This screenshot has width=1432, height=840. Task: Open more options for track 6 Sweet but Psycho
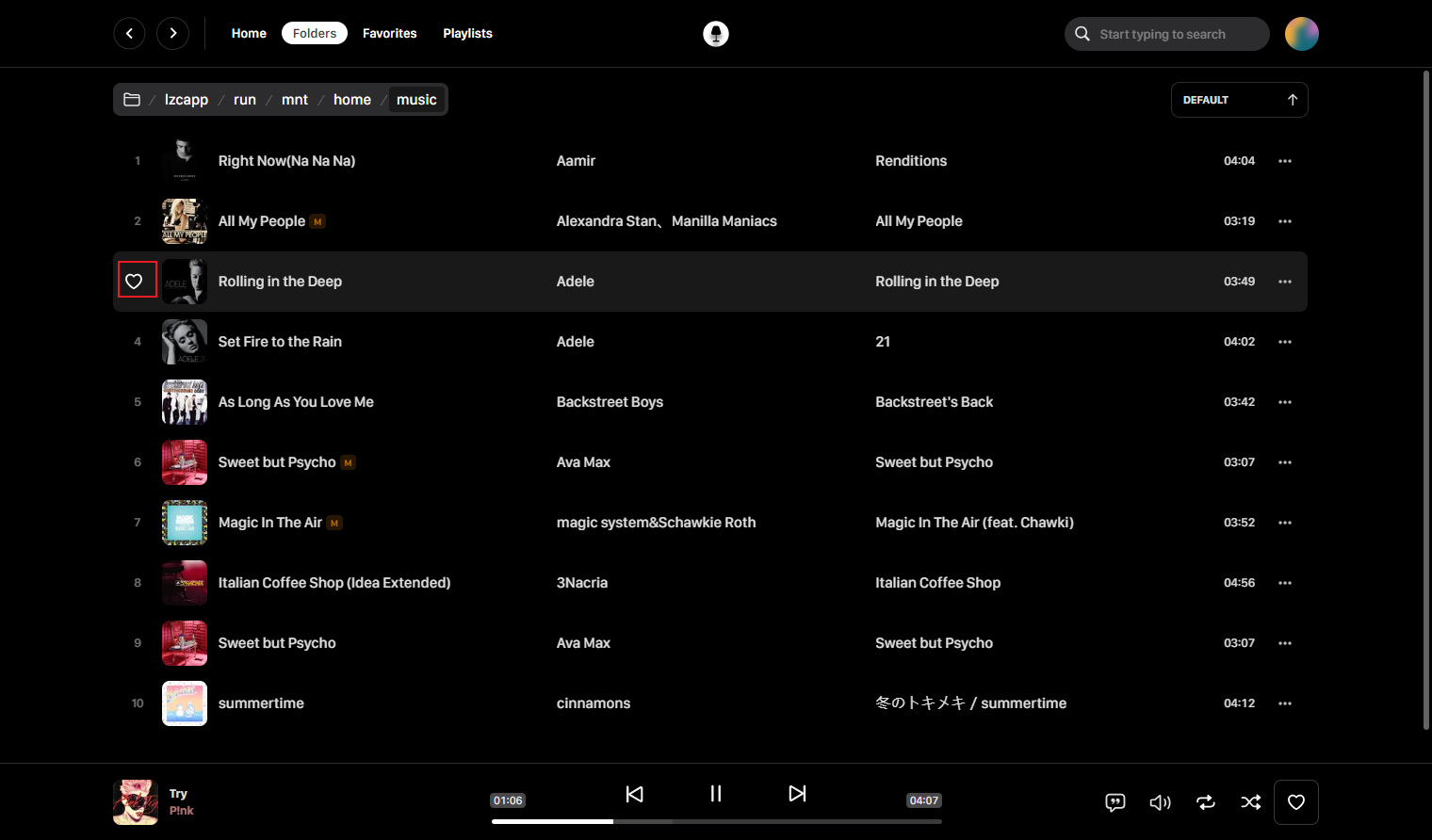[1285, 462]
